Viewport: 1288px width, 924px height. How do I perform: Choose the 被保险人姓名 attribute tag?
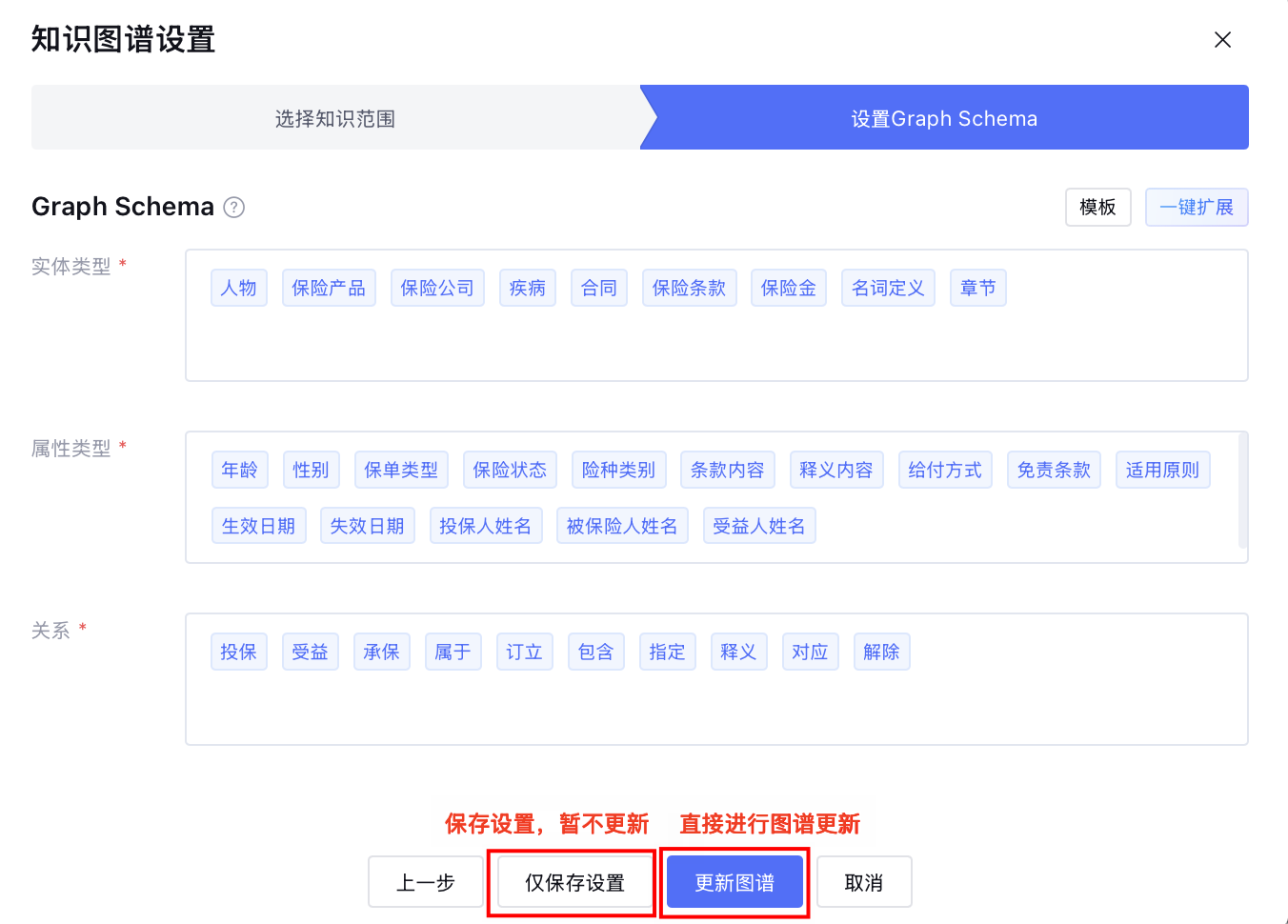(622, 527)
